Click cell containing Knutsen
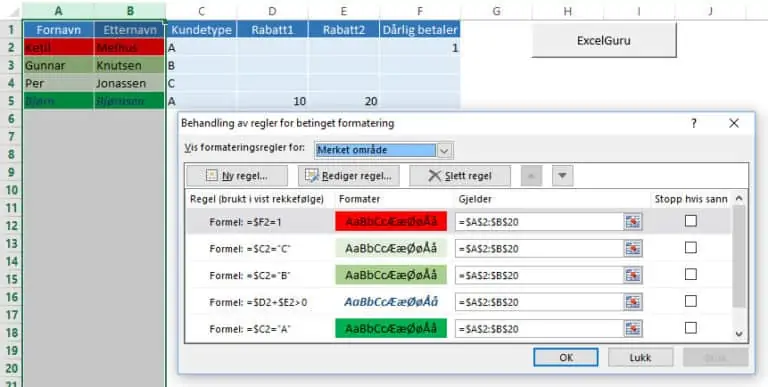Screen dimensions: 768x387 pyautogui.click(x=130, y=65)
